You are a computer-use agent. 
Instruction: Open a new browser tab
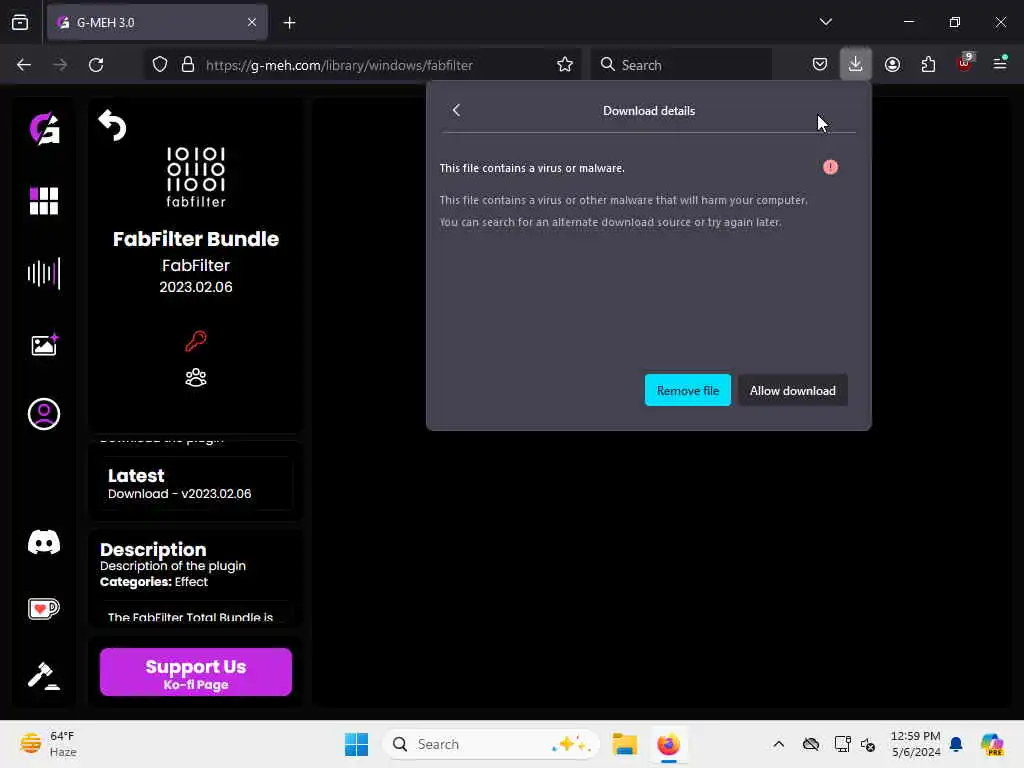click(x=289, y=23)
